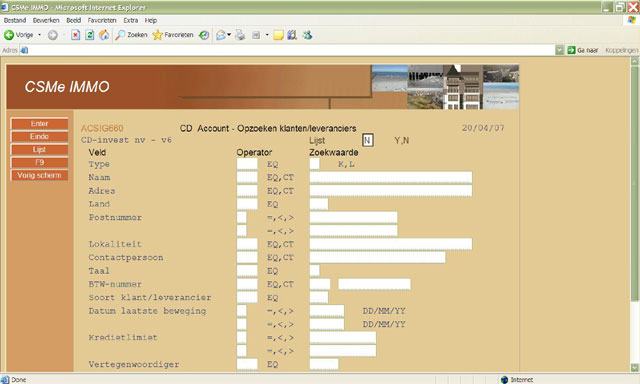Screen dimensions: 640x384
Task: Click the first Datum laatste beweging value field
Action: tap(327, 311)
